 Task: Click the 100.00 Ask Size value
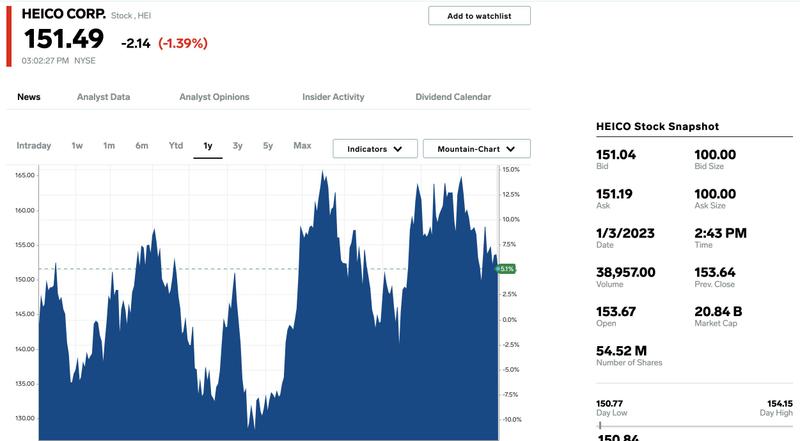715,194
